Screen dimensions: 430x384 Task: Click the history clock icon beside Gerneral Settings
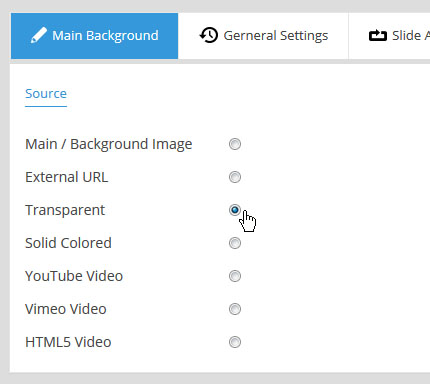pyautogui.click(x=209, y=35)
